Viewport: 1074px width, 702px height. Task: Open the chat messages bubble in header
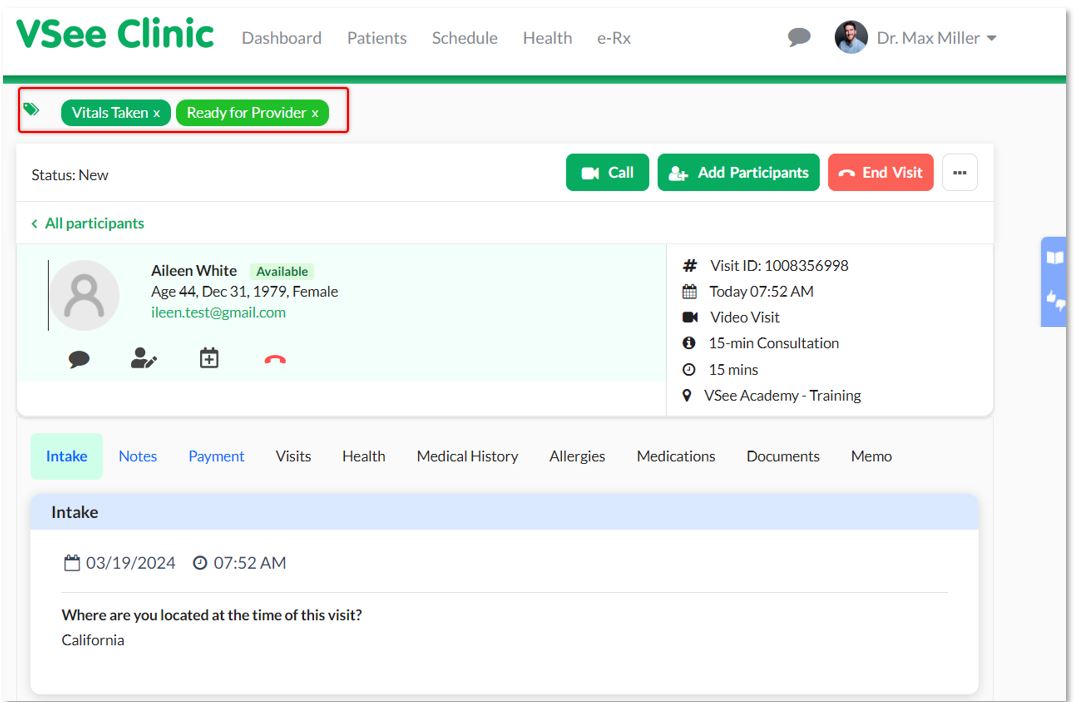click(799, 37)
